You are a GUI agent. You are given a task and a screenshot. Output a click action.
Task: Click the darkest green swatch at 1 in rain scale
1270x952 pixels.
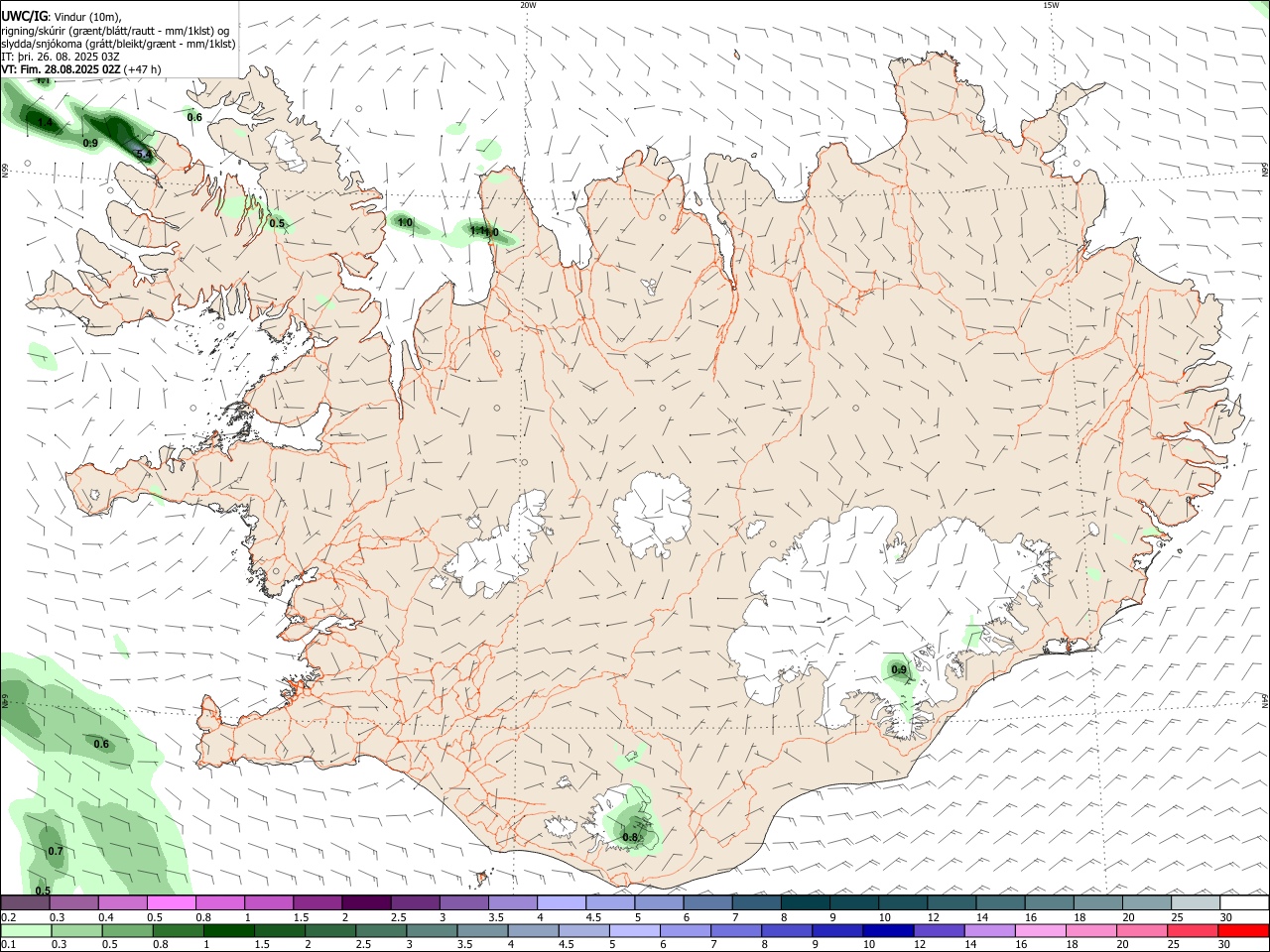(x=228, y=931)
